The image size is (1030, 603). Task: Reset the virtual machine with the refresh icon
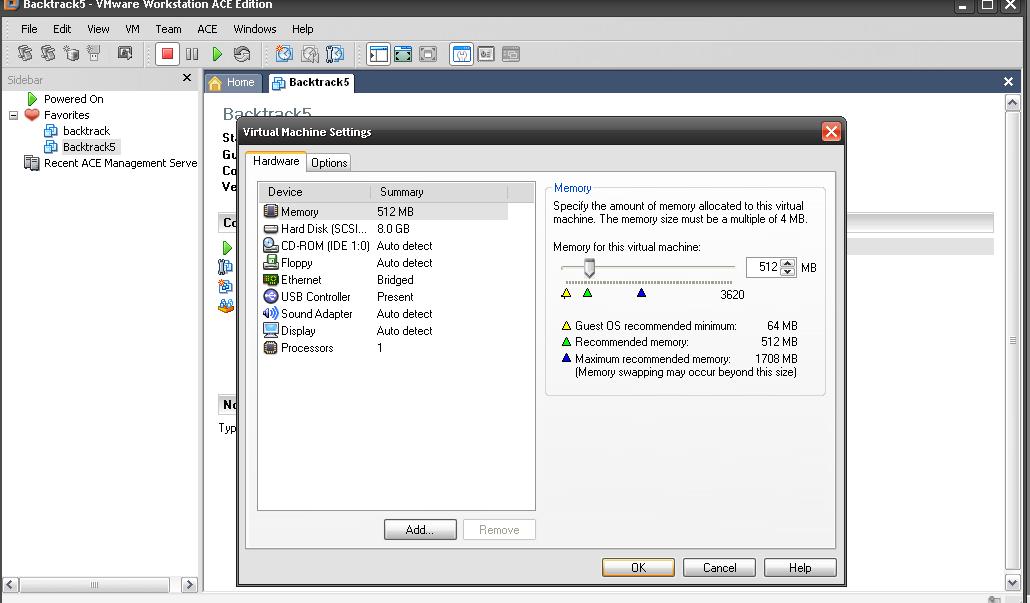pyautogui.click(x=242, y=54)
